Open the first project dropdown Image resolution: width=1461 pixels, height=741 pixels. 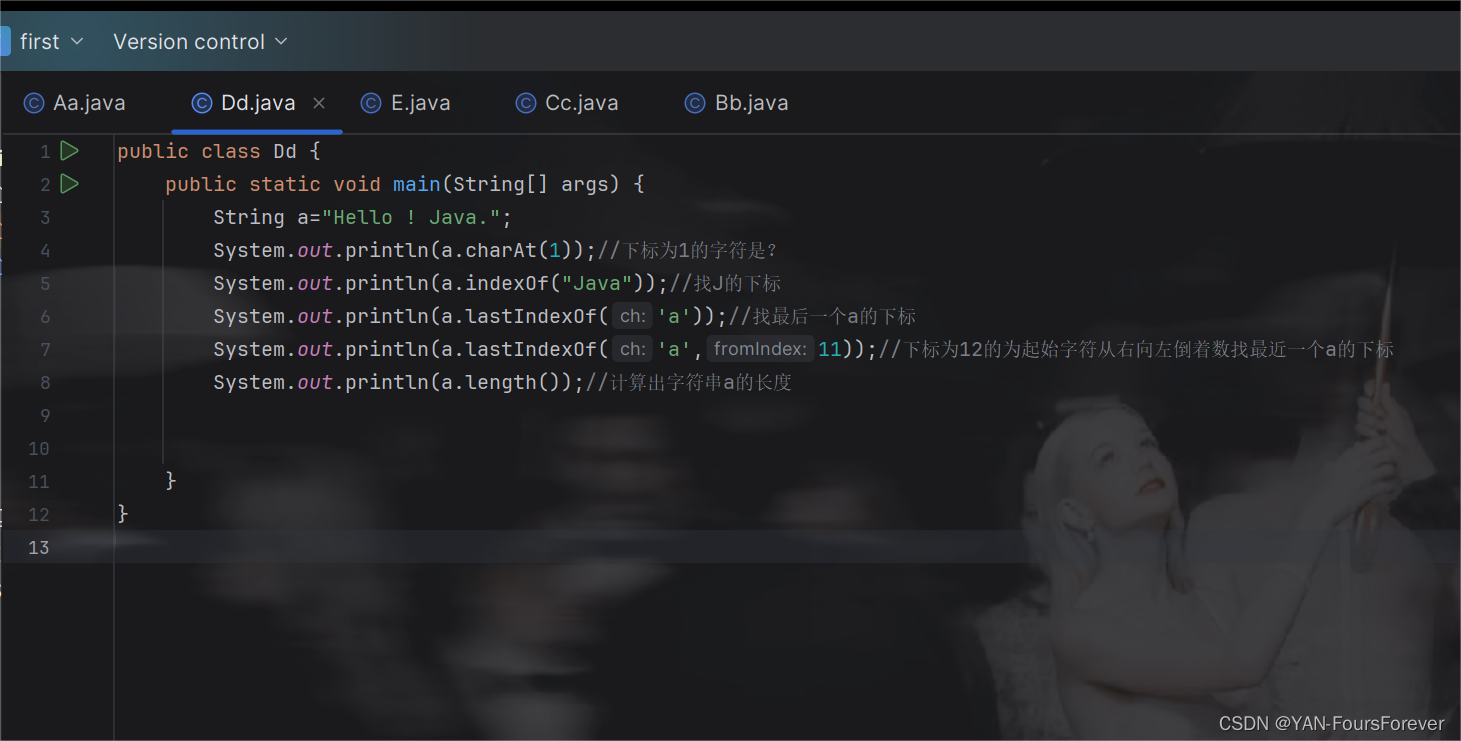tap(48, 41)
